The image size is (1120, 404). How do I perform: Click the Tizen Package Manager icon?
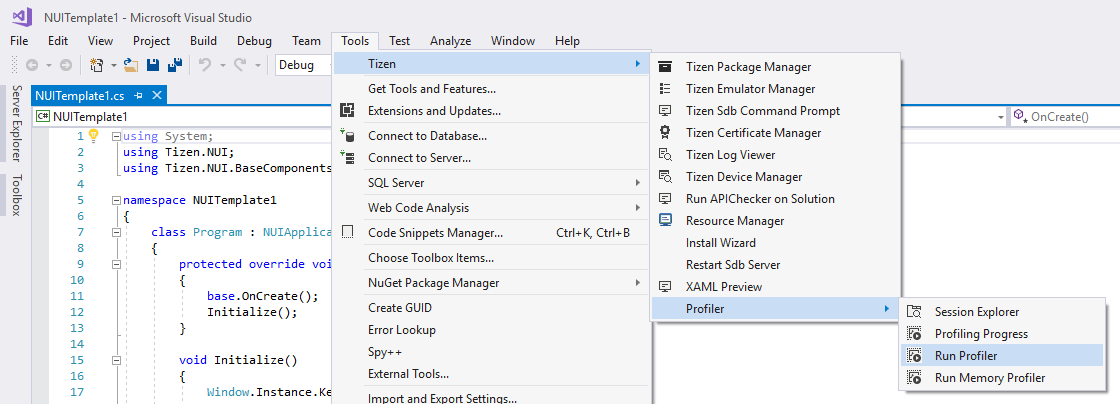pos(665,67)
